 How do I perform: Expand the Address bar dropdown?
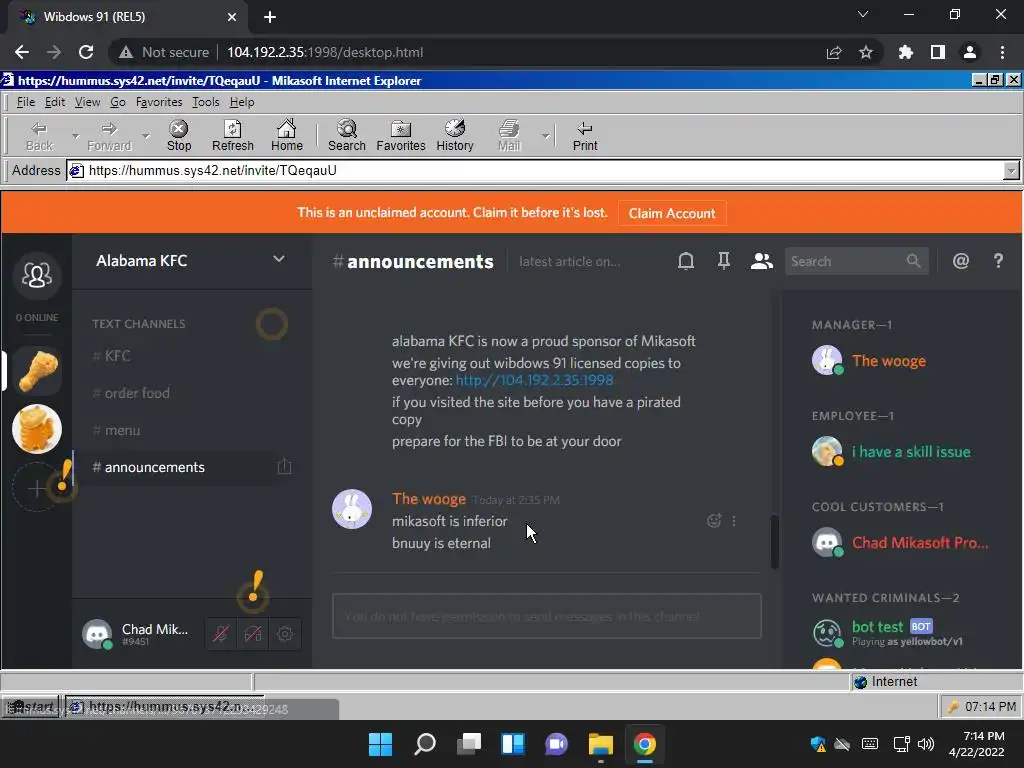click(x=1011, y=170)
